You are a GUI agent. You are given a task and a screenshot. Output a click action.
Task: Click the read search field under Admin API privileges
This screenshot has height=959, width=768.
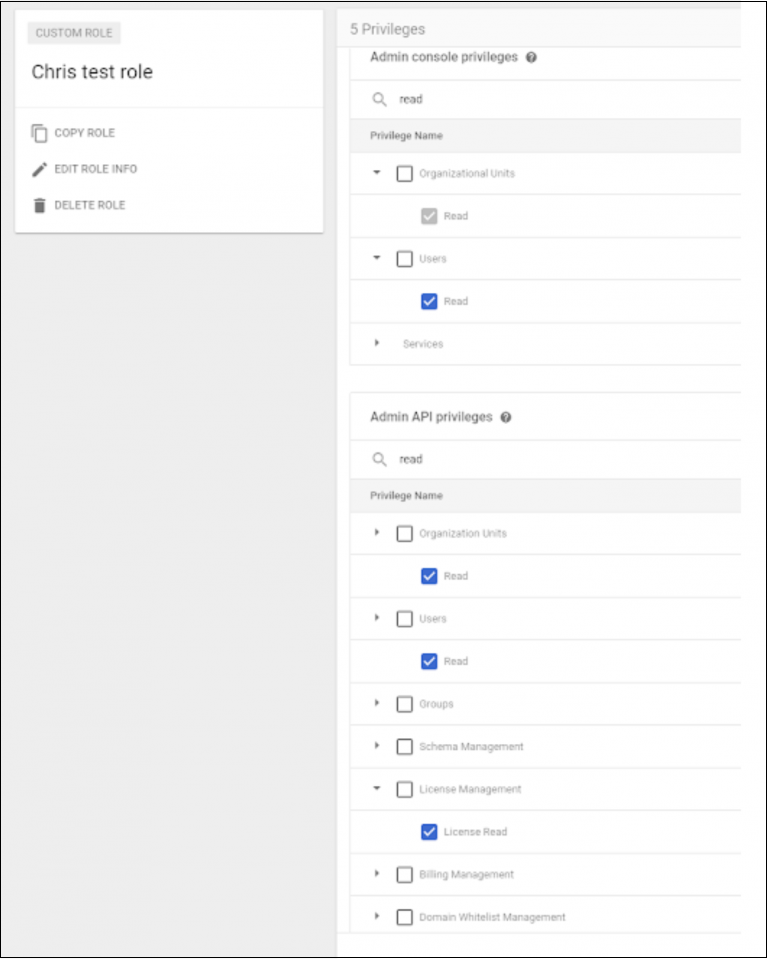point(430,458)
